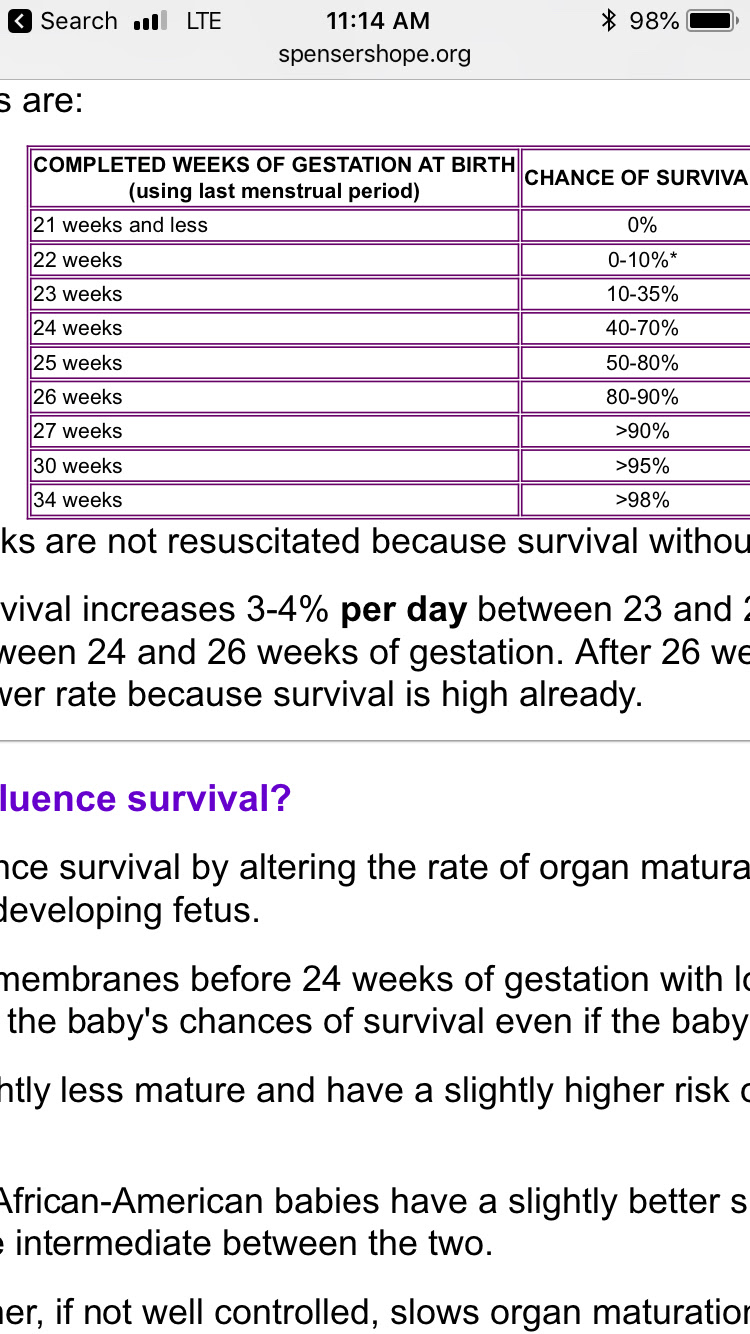This screenshot has height=1334, width=750.
Task: Select the '22 weeks' table row
Action: [390, 260]
